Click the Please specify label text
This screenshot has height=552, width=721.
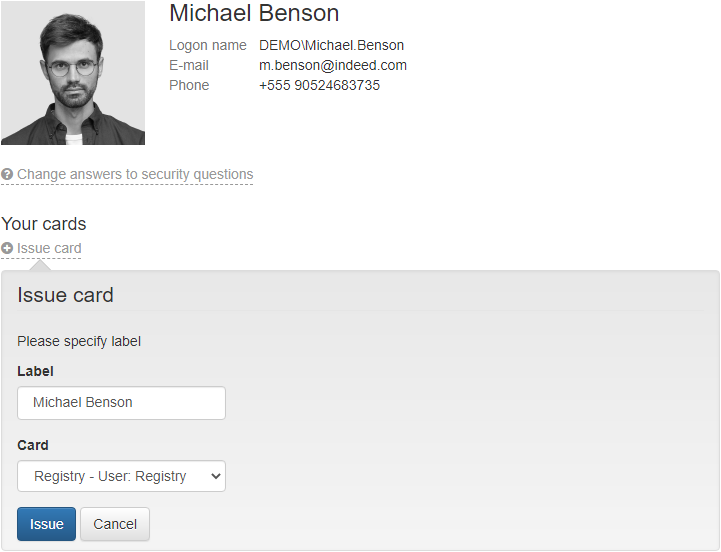point(79,341)
